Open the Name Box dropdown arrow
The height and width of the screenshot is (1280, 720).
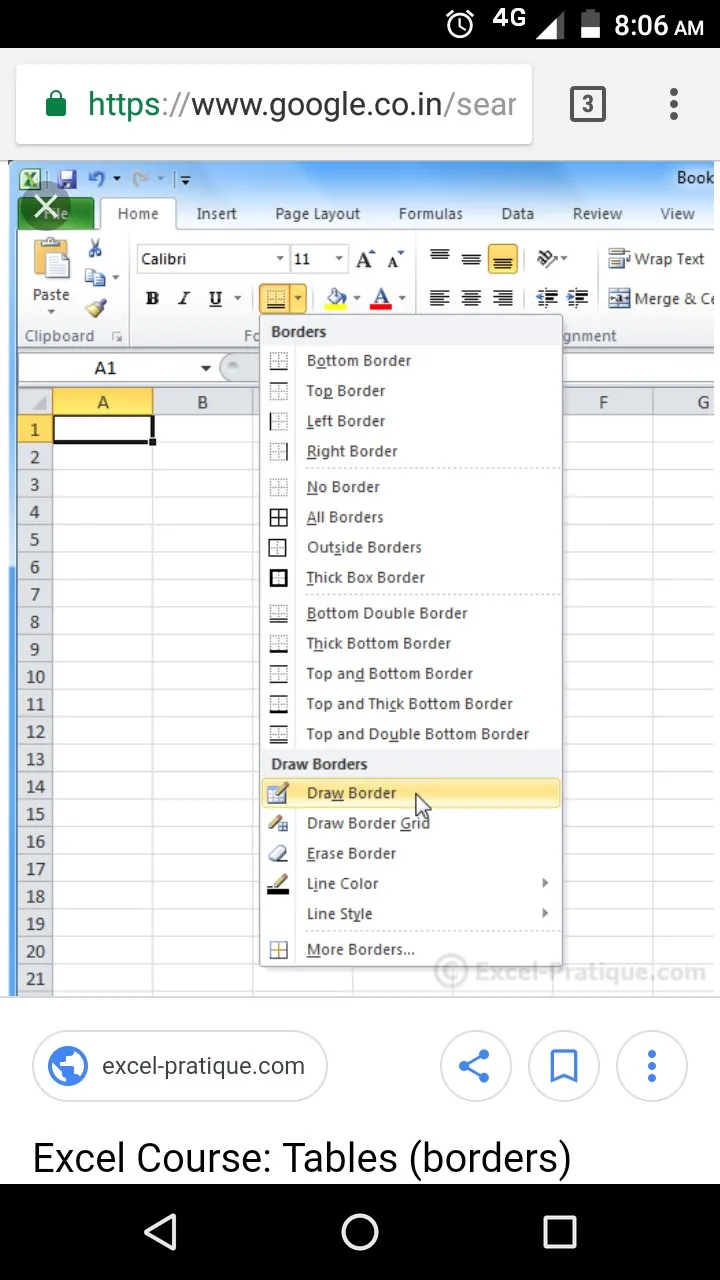click(x=206, y=368)
